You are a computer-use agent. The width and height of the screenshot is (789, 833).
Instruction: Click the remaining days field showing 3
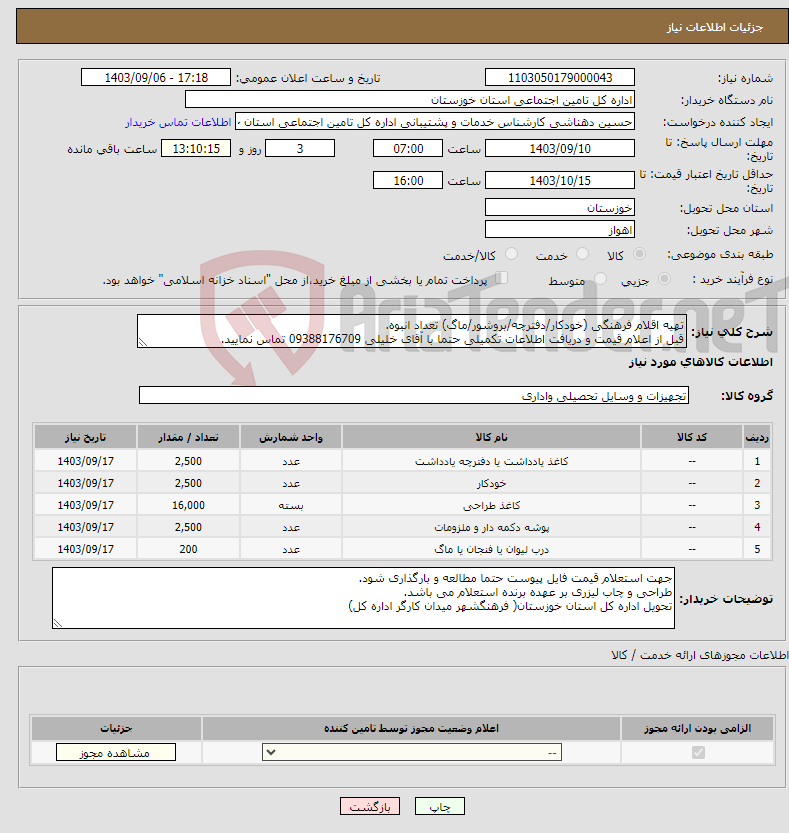(x=300, y=148)
